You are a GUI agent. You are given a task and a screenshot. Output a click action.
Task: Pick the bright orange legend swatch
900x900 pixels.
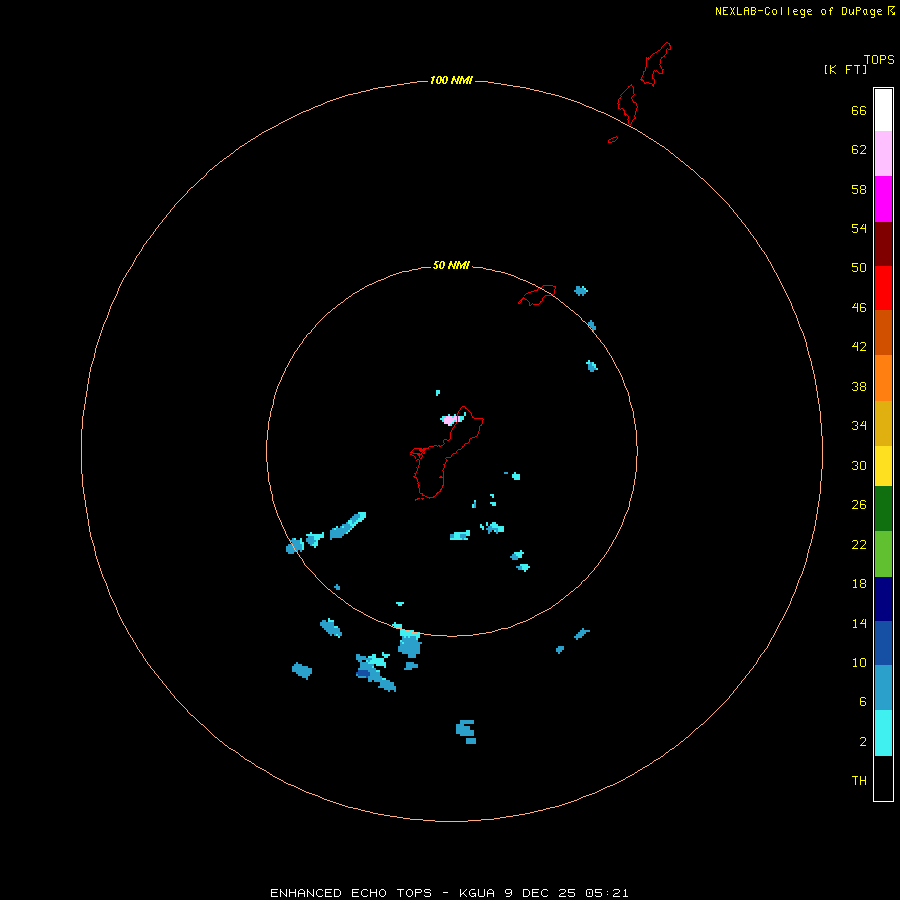883,378
